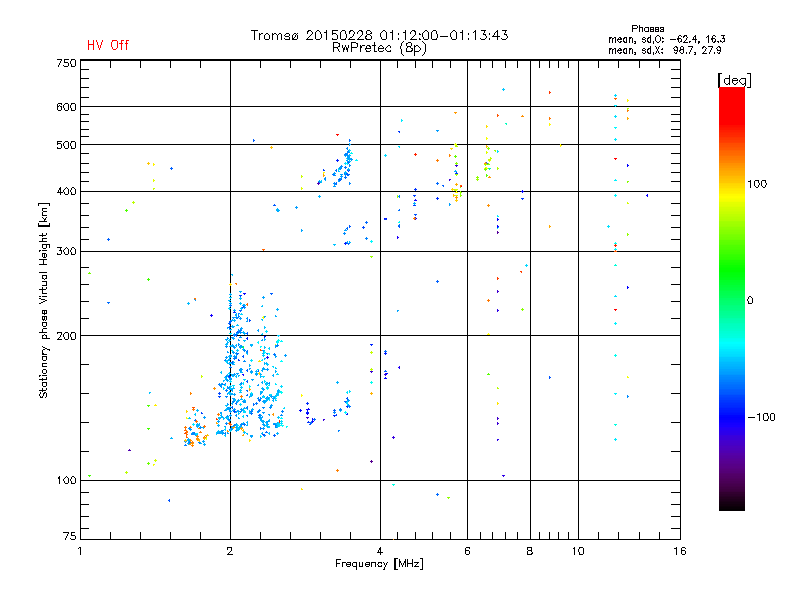Click the red 'HV Off' label
Viewport: 800px width, 600px height.
click(108, 45)
